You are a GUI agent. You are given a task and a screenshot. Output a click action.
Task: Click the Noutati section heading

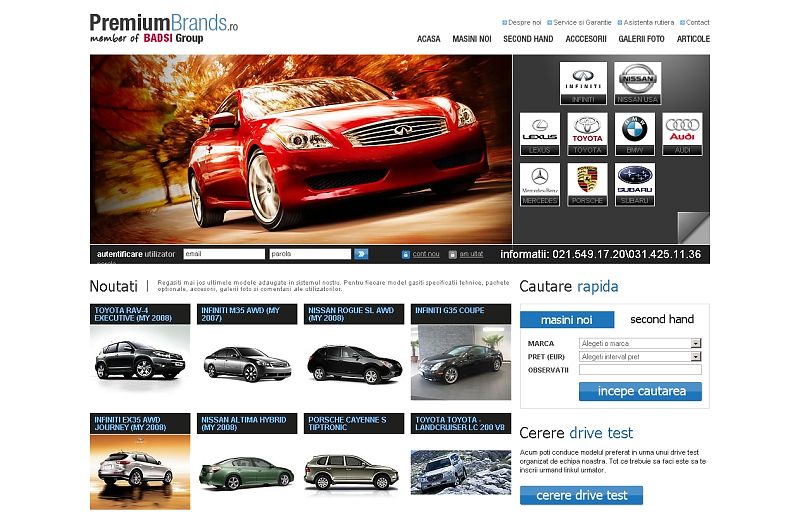coord(113,286)
